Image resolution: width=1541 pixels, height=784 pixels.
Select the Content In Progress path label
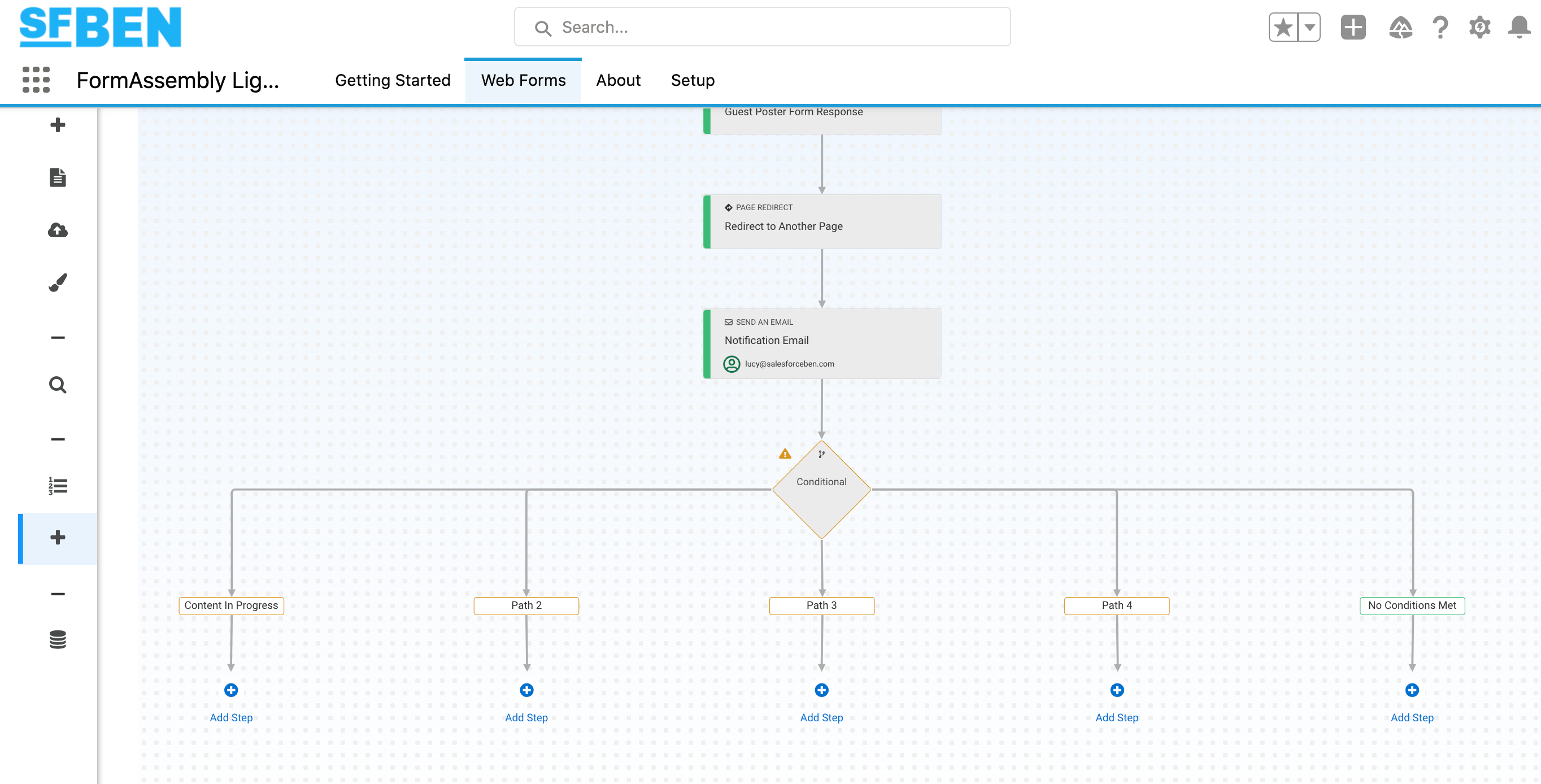click(231, 605)
